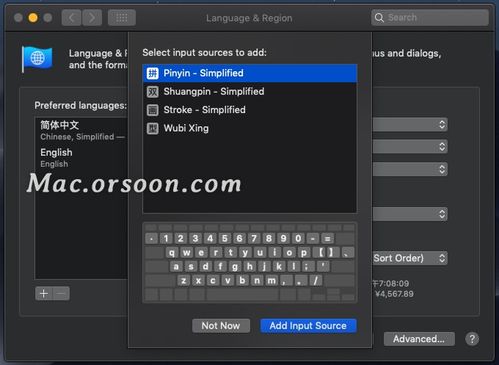Click the Add Input Source button
Viewport: 499px width, 365px height.
click(308, 326)
